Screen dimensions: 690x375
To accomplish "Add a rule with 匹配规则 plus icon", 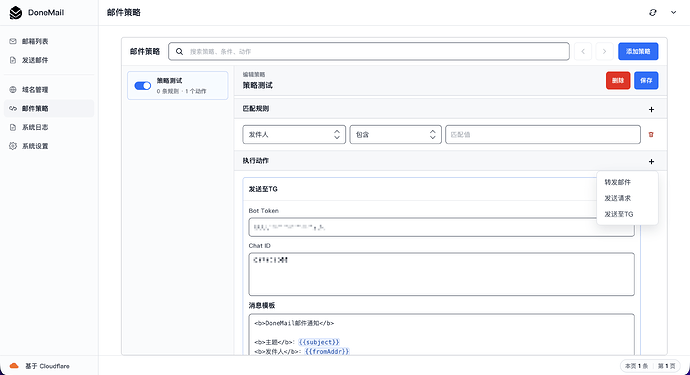I will (651, 109).
